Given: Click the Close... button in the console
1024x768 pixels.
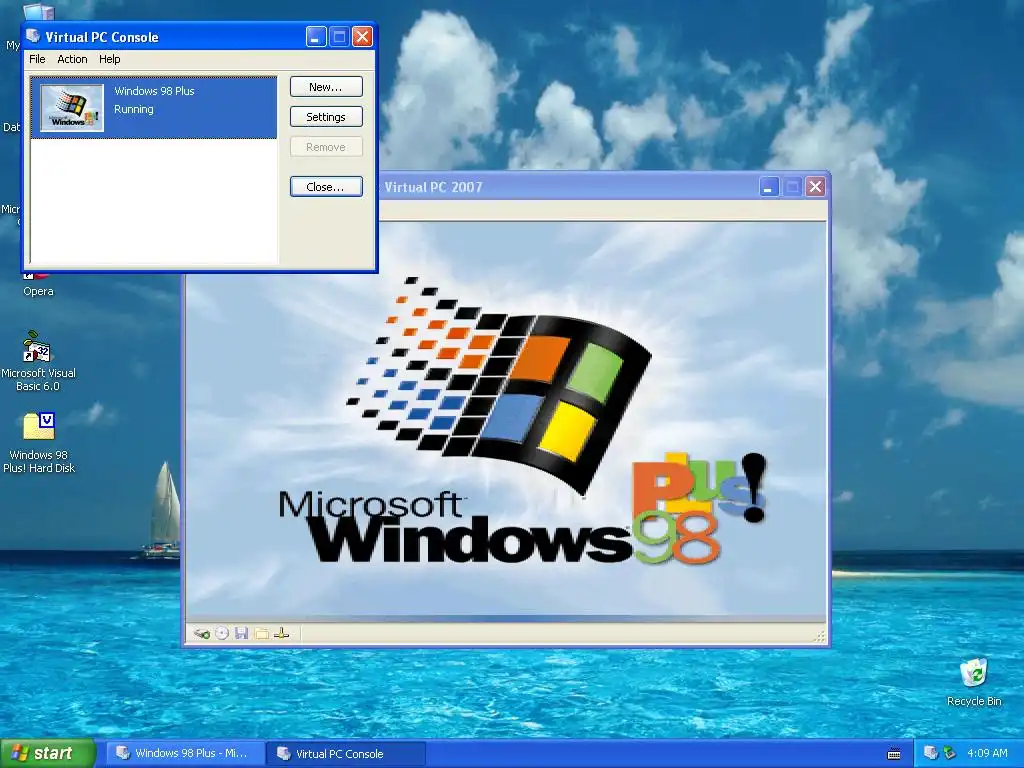Looking at the screenshot, I should point(326,187).
